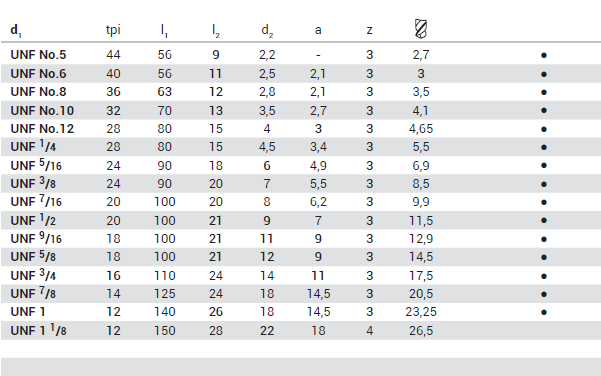
Task: Click the availability dot for UNF 7/8
Action: click(544, 294)
